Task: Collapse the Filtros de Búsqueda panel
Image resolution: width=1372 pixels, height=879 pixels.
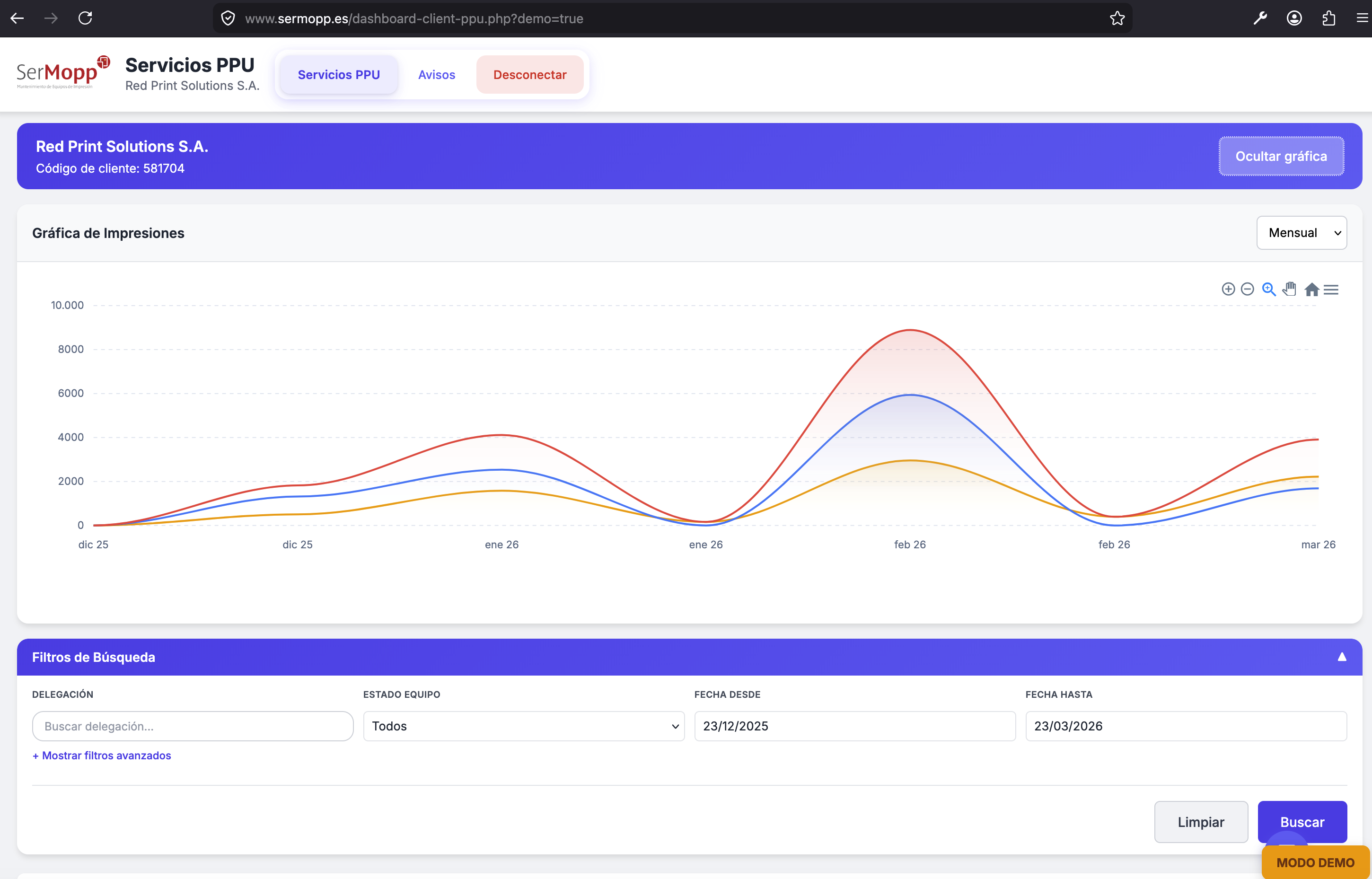Action: pos(1342,657)
